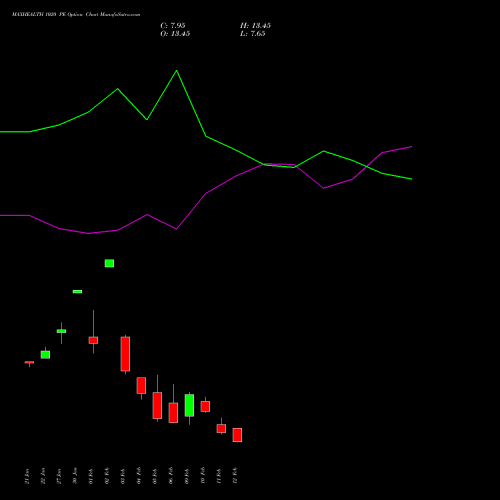Image resolution: width=500 pixels, height=500 pixels.
Task: Click the 05 Feb date label
Action: coord(155,476)
